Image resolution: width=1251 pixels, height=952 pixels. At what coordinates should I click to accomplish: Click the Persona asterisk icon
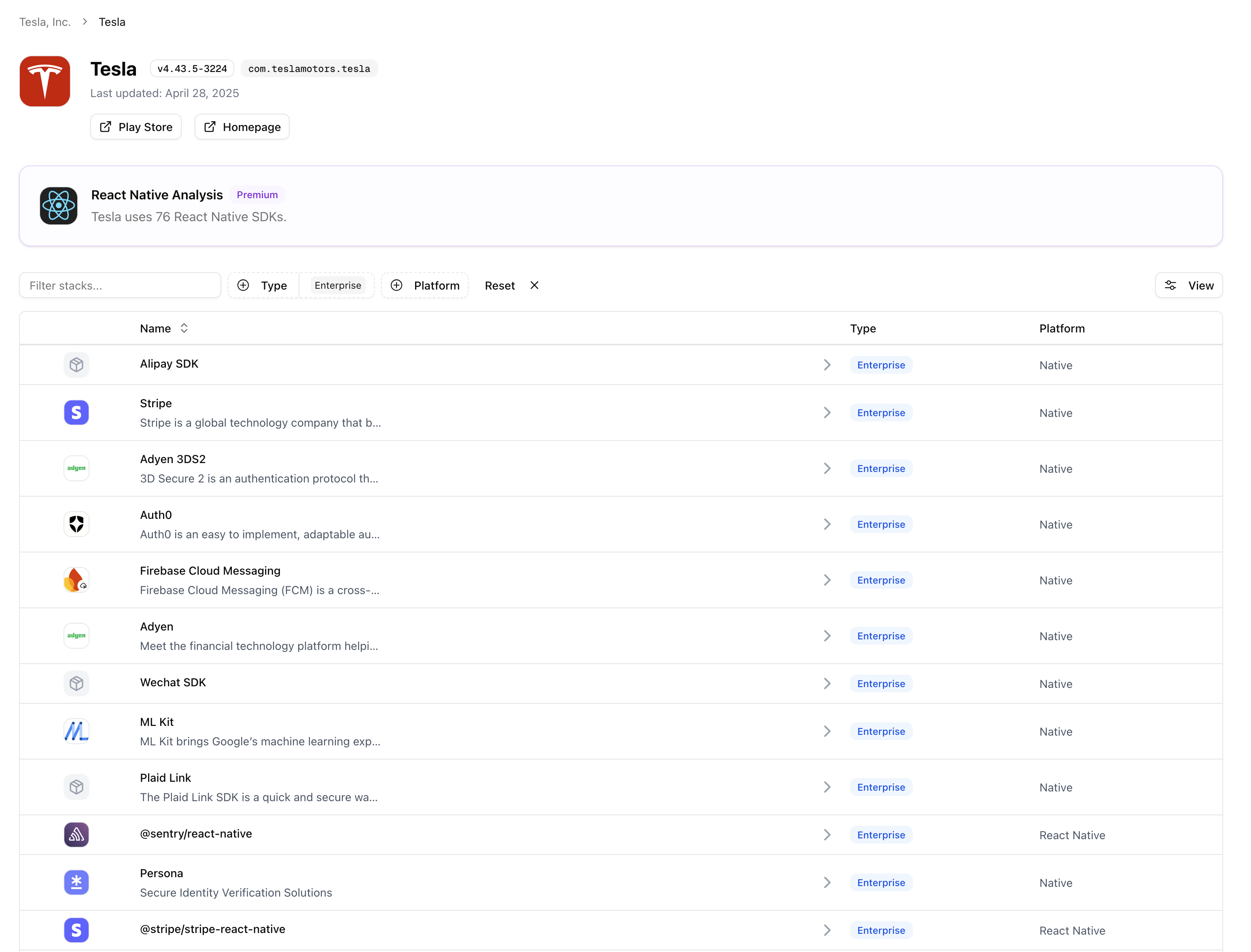tap(76, 883)
